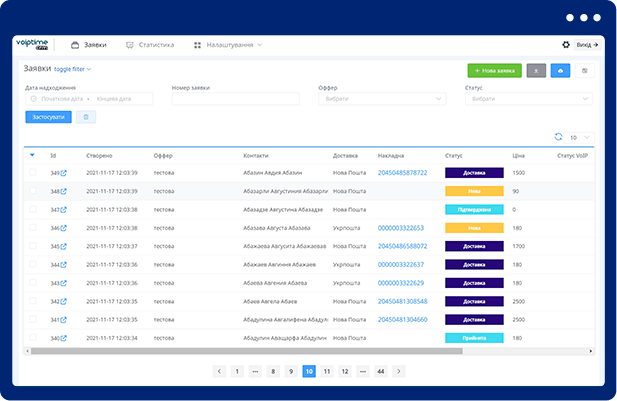617x401 pixels.
Task: Select checkbox for order 346
Action: [33, 227]
